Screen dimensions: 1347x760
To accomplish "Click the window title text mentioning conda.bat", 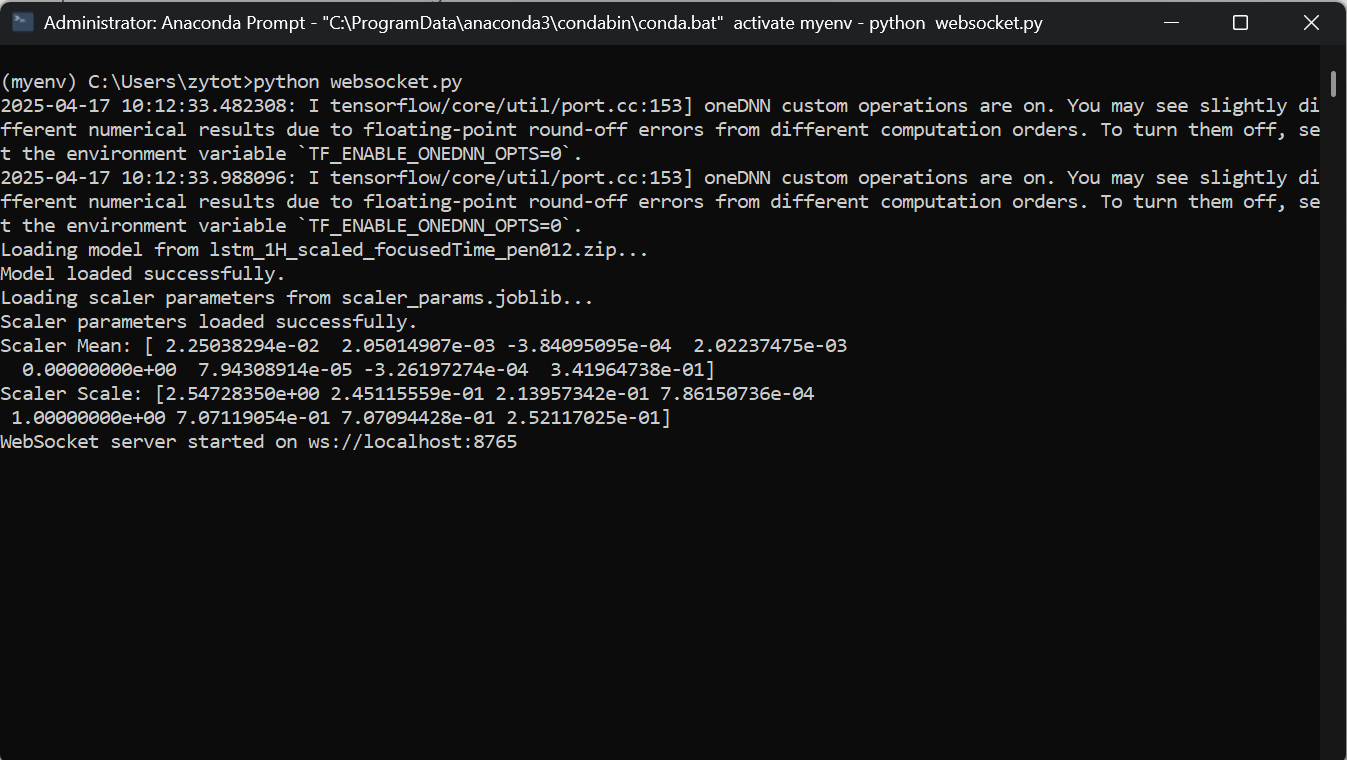I will point(543,22).
